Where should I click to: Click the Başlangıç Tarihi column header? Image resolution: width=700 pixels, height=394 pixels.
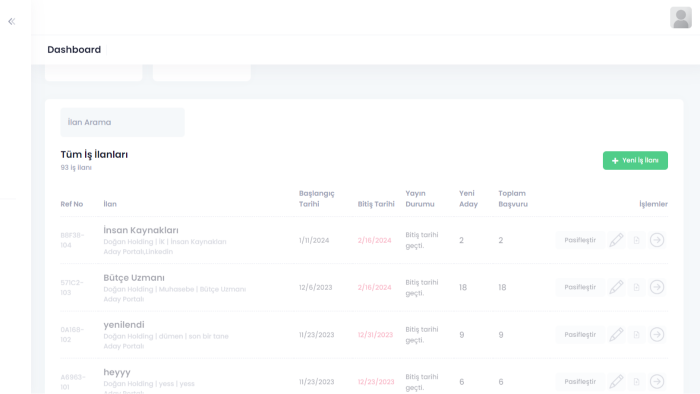[317, 199]
